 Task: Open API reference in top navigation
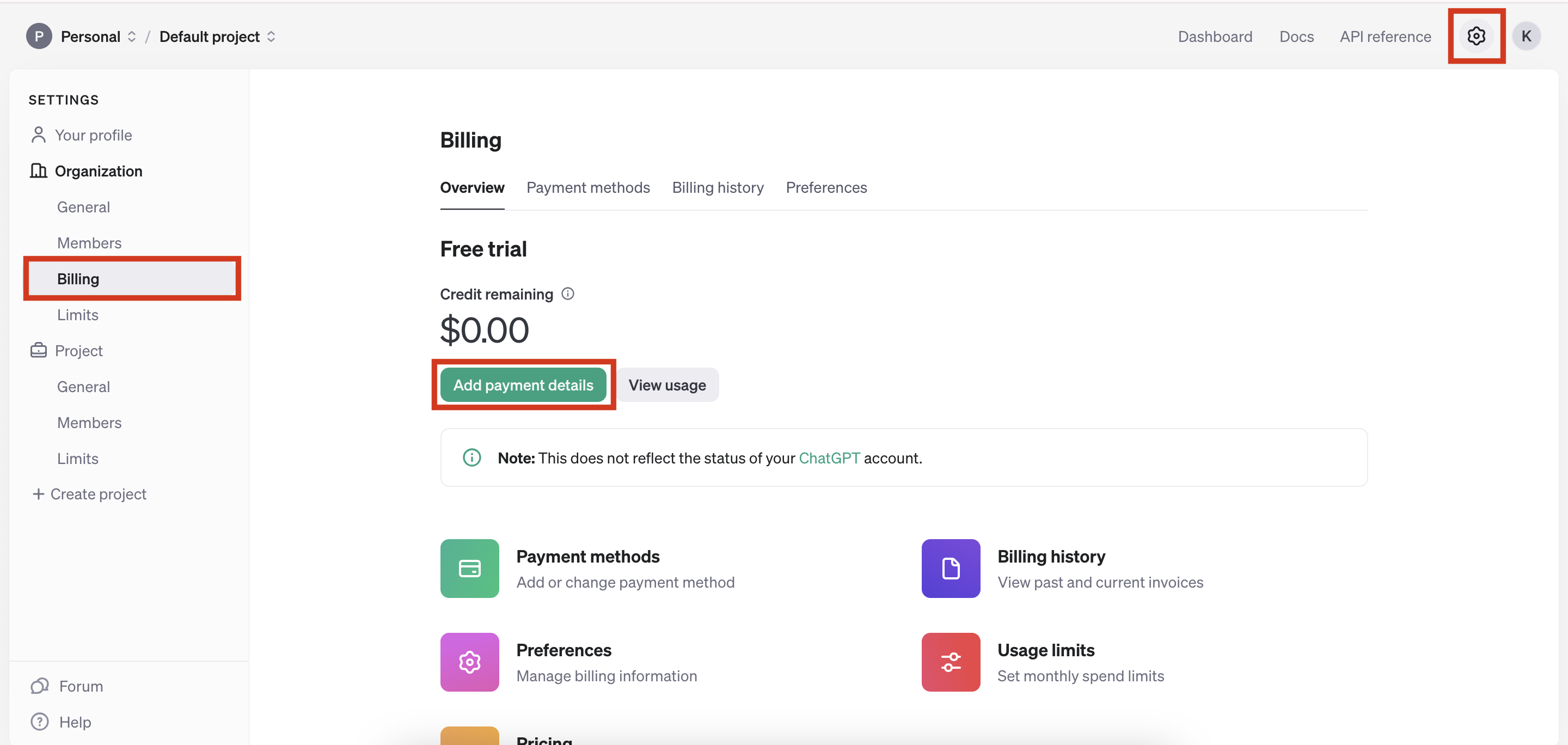1385,36
